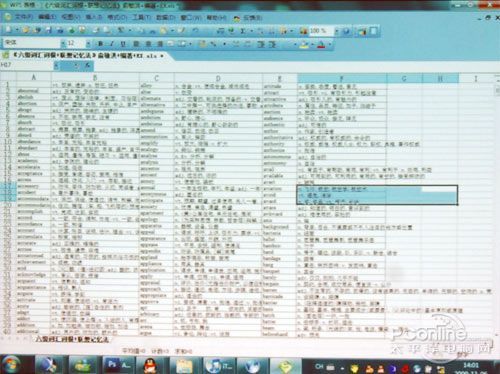
Task: Click the cell containing 'background'
Action: [x=279, y=227]
